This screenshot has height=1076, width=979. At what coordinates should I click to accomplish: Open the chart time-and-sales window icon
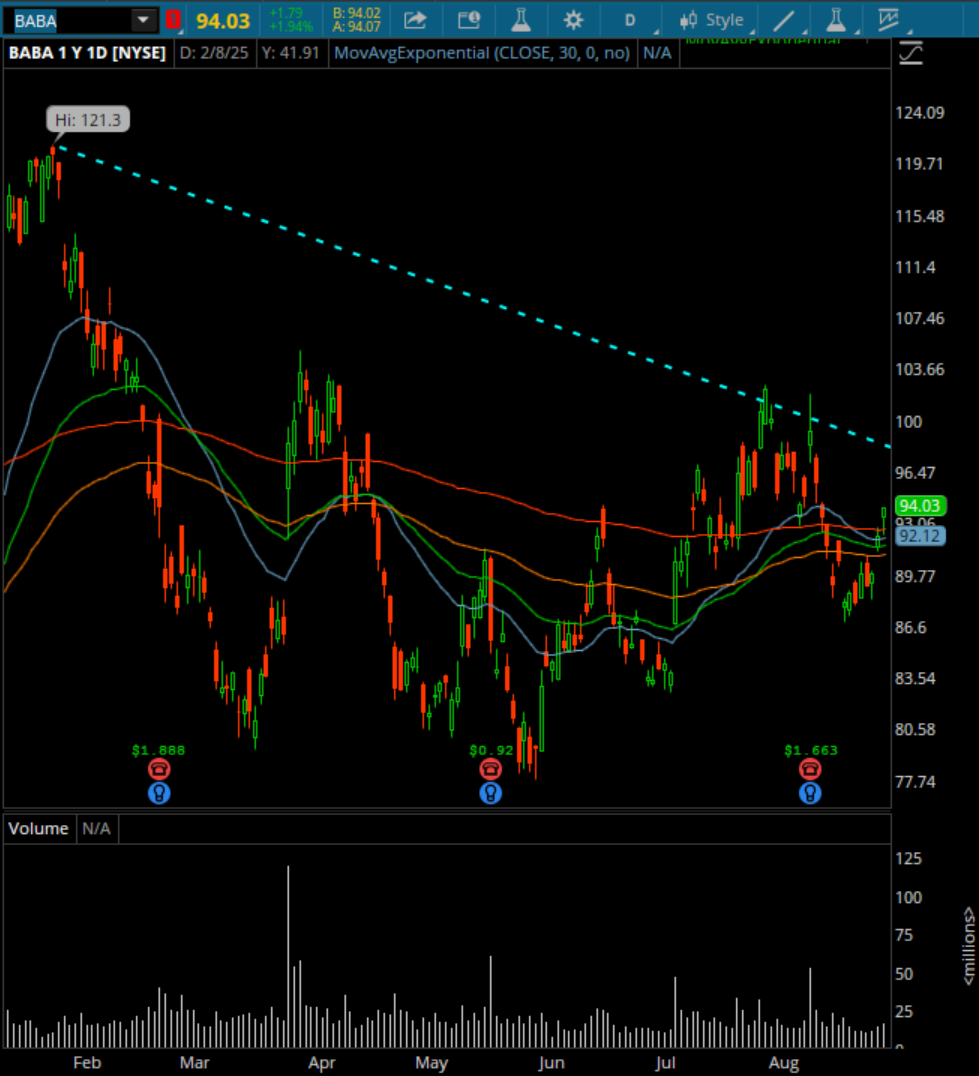pos(469,21)
